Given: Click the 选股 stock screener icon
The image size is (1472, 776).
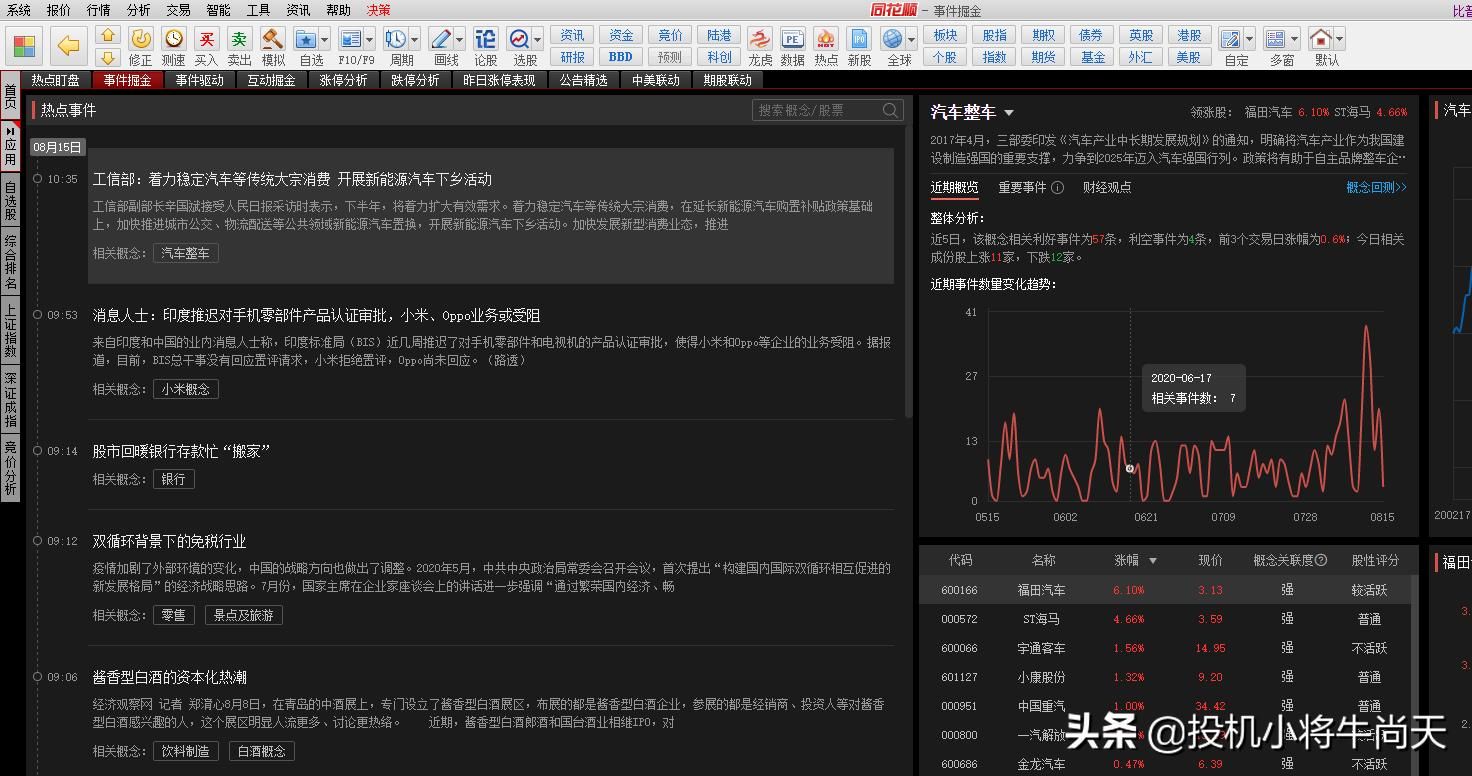Looking at the screenshot, I should click(520, 39).
